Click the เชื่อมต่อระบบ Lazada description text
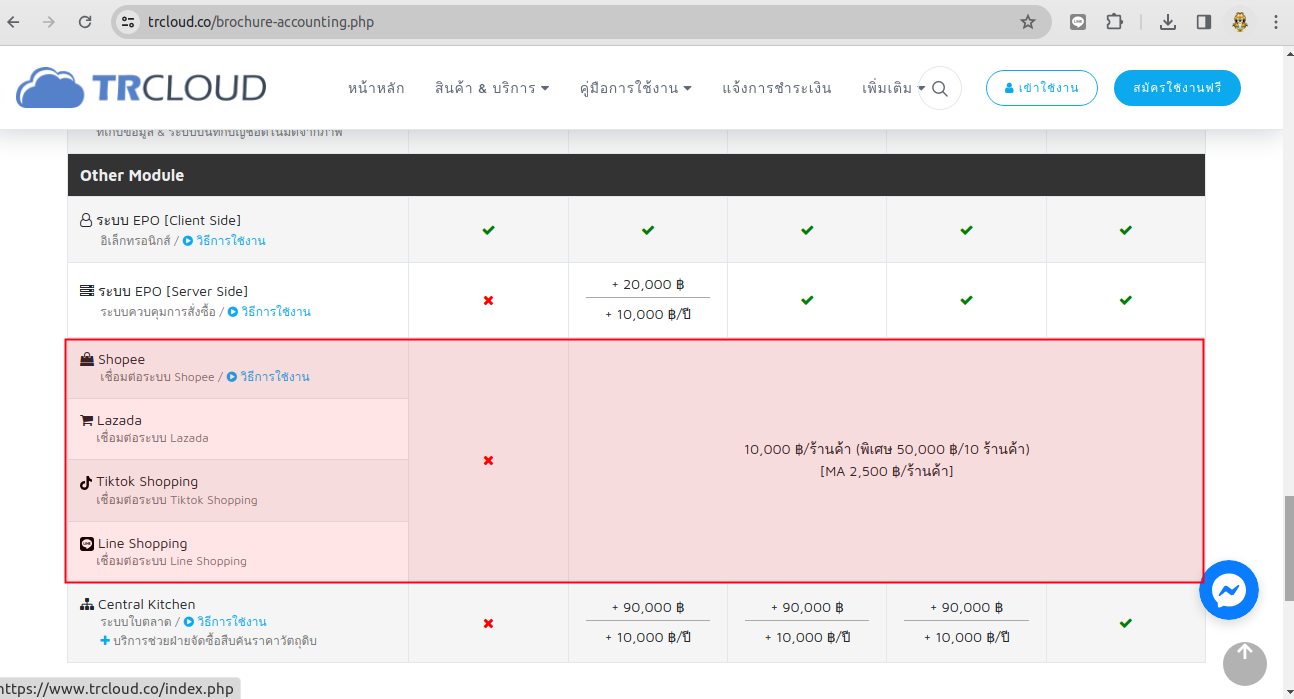Image resolution: width=1294 pixels, height=699 pixels. 152,438
